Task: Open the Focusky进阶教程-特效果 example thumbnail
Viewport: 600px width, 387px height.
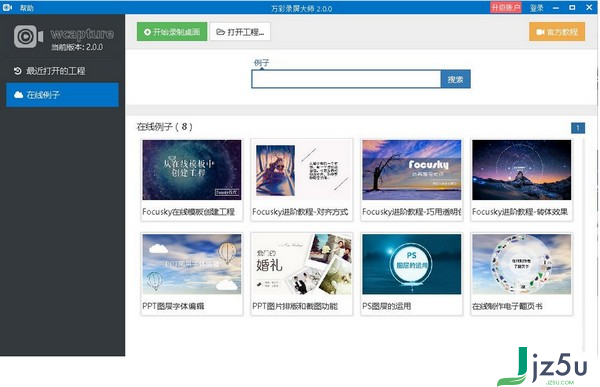Action: point(522,170)
